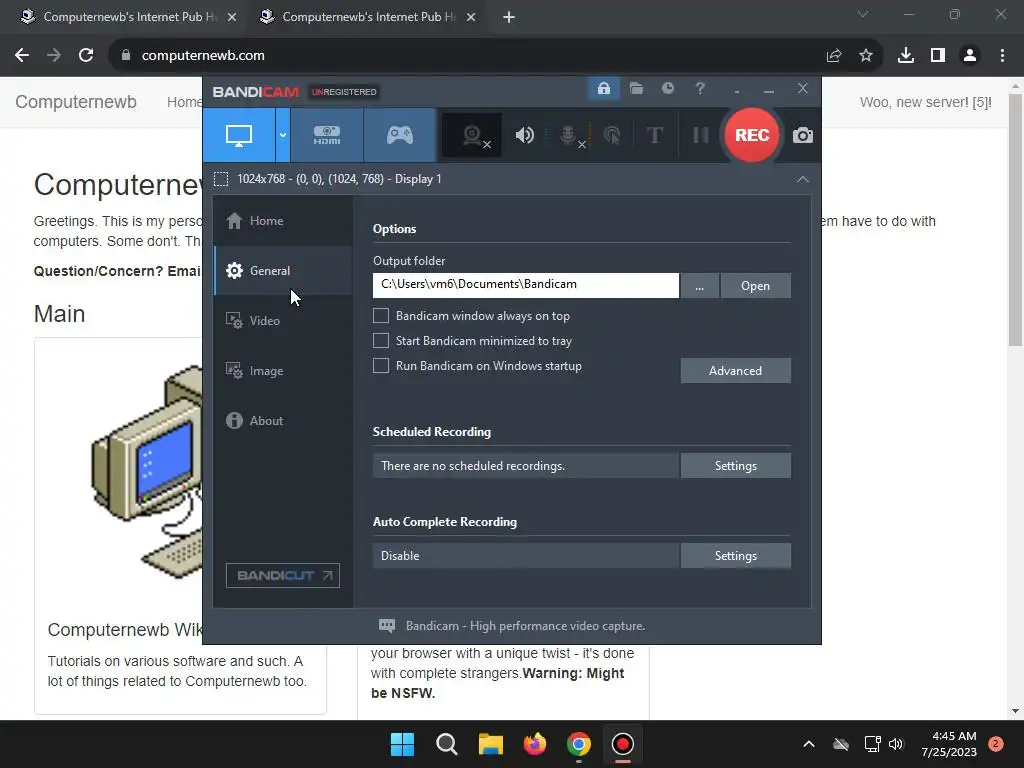The width and height of the screenshot is (1024, 768).
Task: Share this page icon in Chrome
Action: [834, 56]
